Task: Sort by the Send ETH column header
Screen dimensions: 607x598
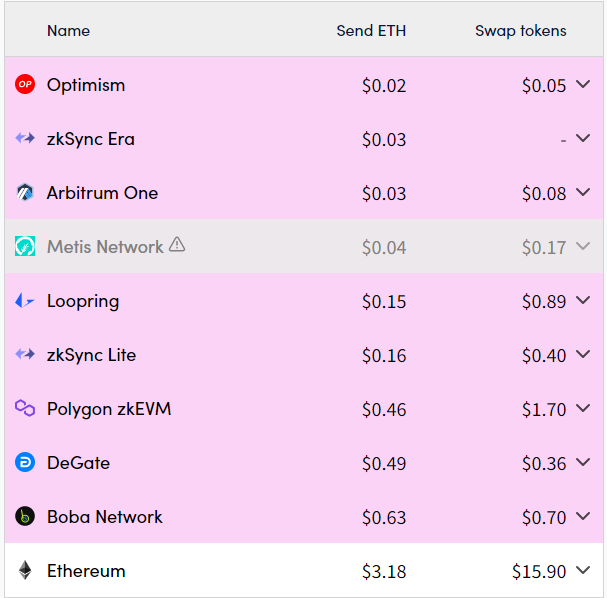Action: 371,31
